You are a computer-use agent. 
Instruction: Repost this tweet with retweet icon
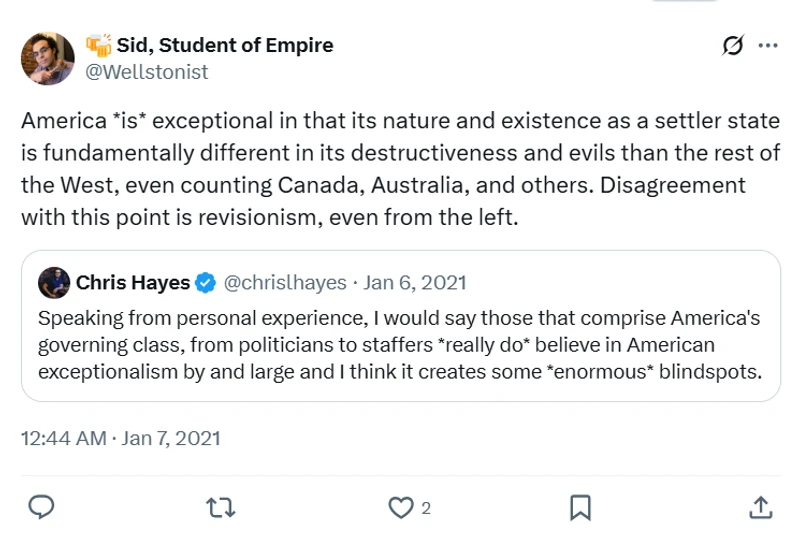220,508
